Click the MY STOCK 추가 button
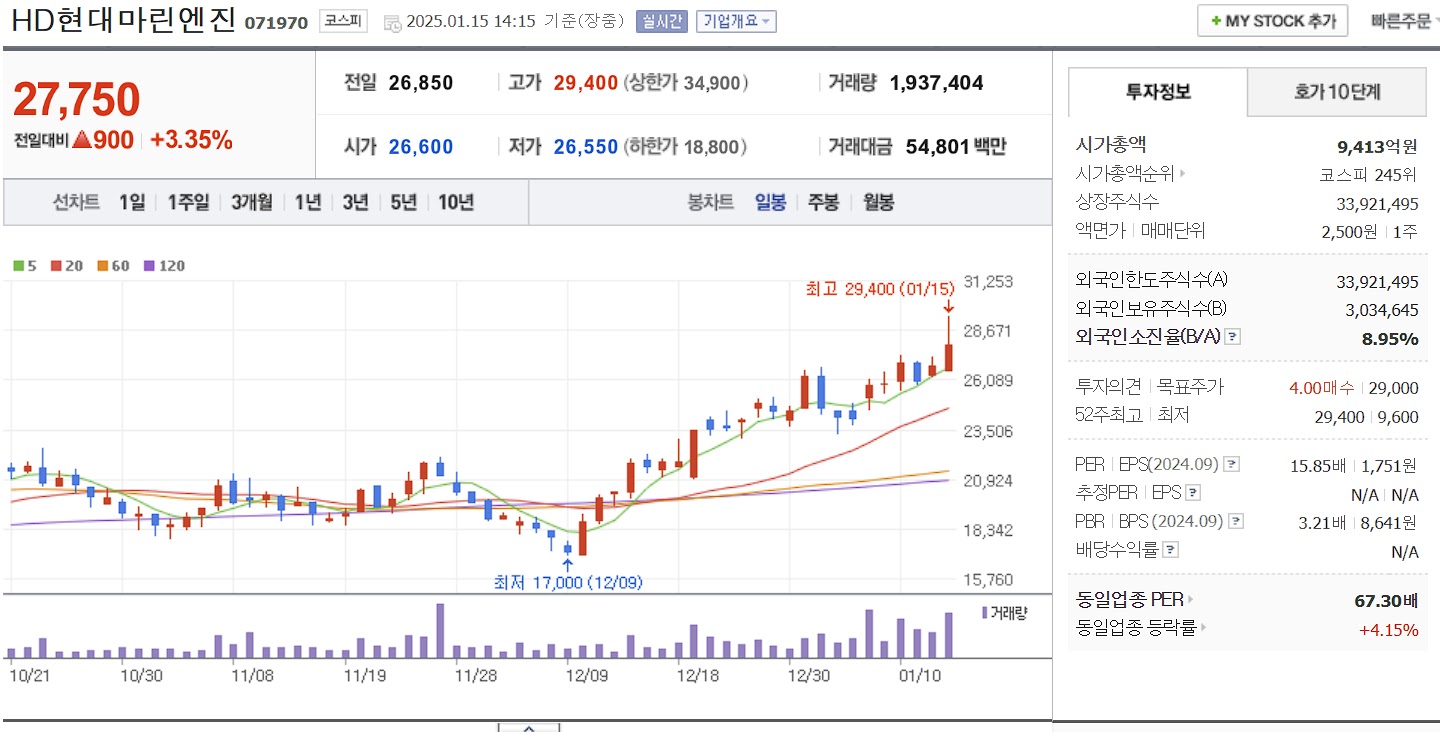This screenshot has height=732, width=1440. [1272, 21]
